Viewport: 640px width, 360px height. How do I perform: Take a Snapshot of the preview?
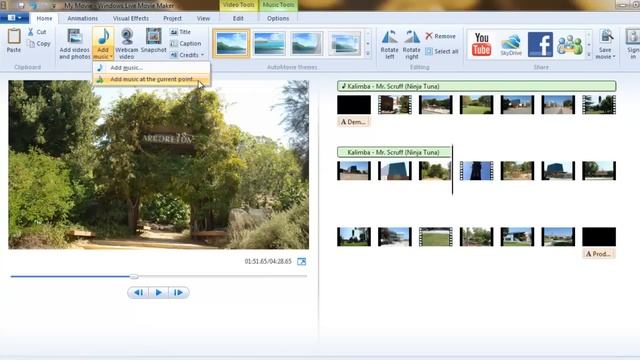pos(153,41)
